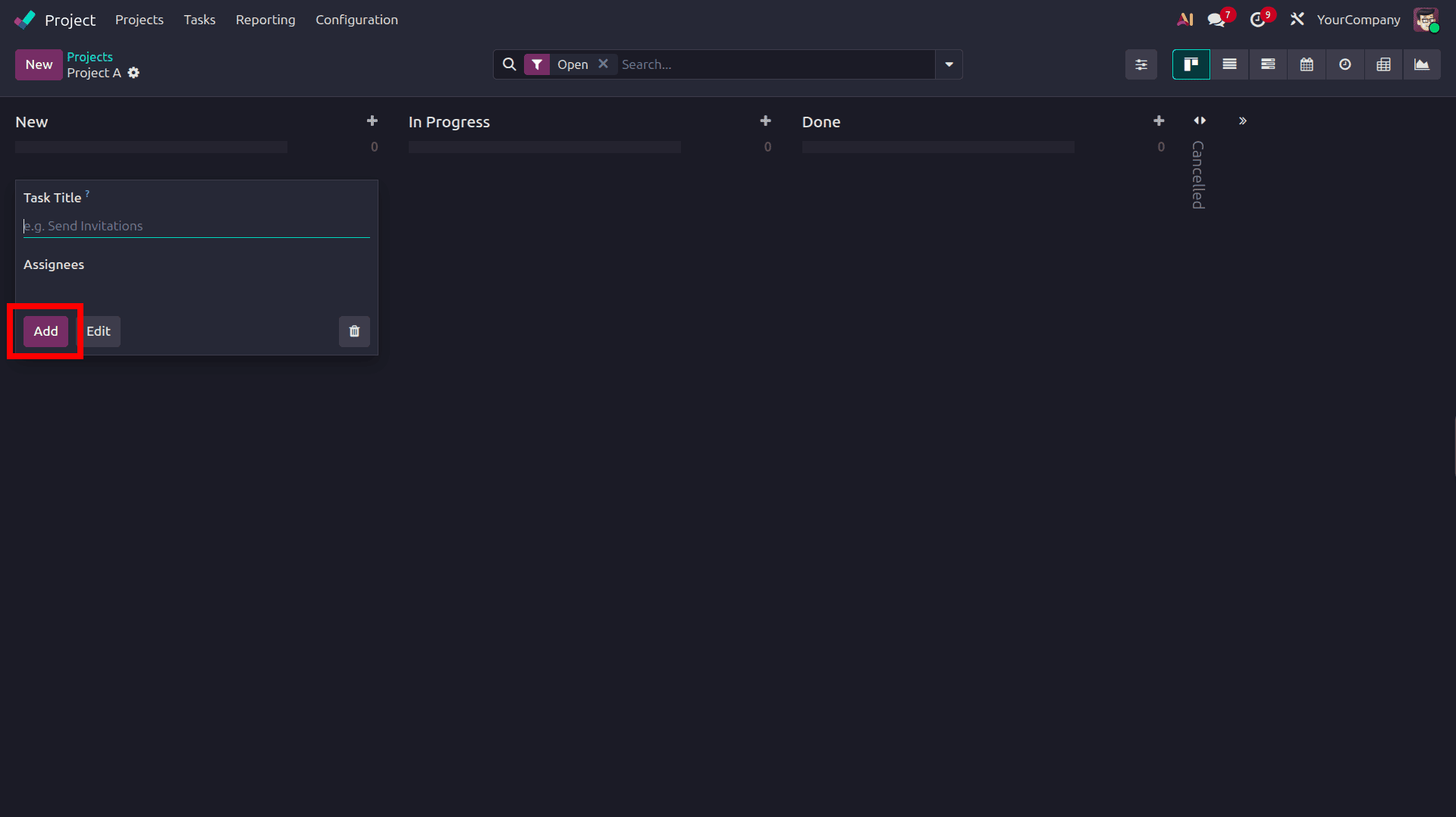Viewport: 1456px width, 817px height.
Task: Go back to Projects breadcrumb
Action: [x=89, y=57]
